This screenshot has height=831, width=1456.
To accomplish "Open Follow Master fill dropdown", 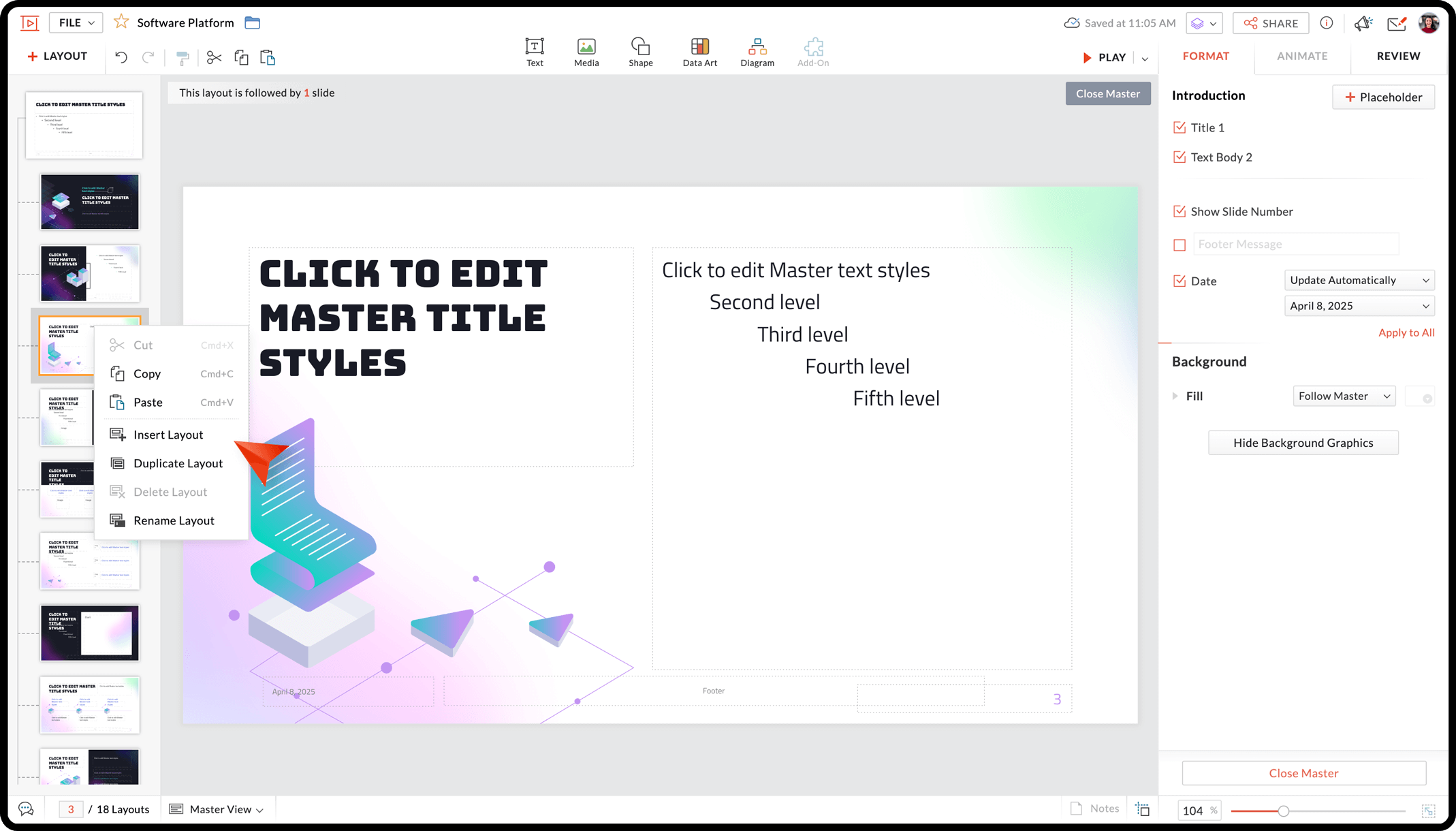I will [x=1344, y=396].
